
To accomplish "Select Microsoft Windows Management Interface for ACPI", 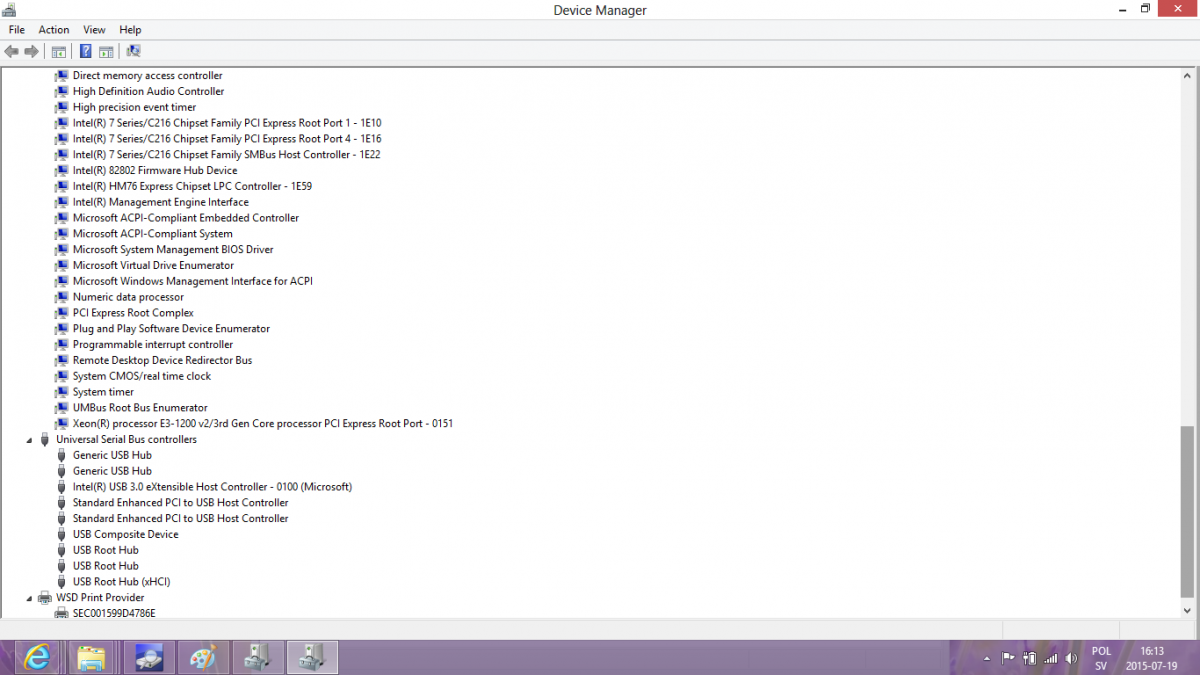I will (x=193, y=281).
